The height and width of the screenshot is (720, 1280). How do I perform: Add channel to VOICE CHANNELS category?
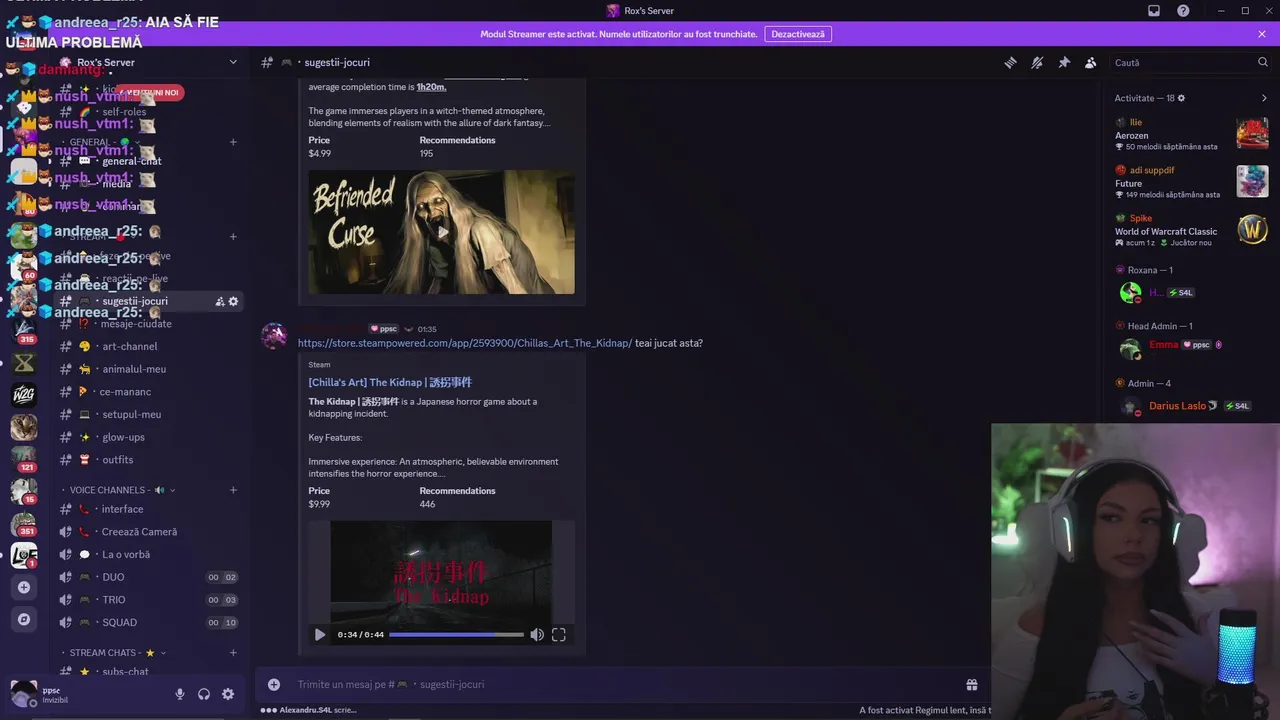pos(233,490)
